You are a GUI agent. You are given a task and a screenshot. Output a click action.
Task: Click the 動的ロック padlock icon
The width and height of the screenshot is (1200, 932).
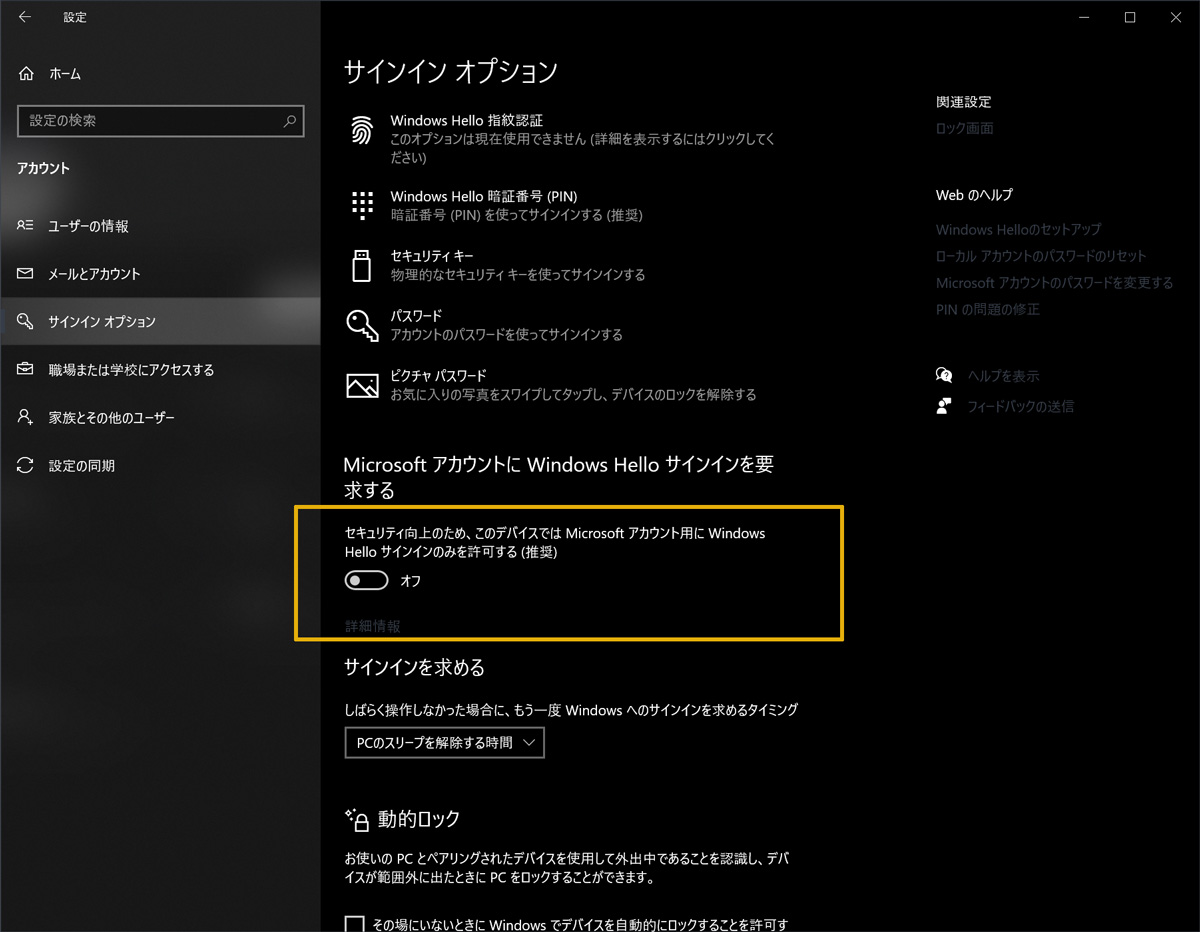[357, 819]
